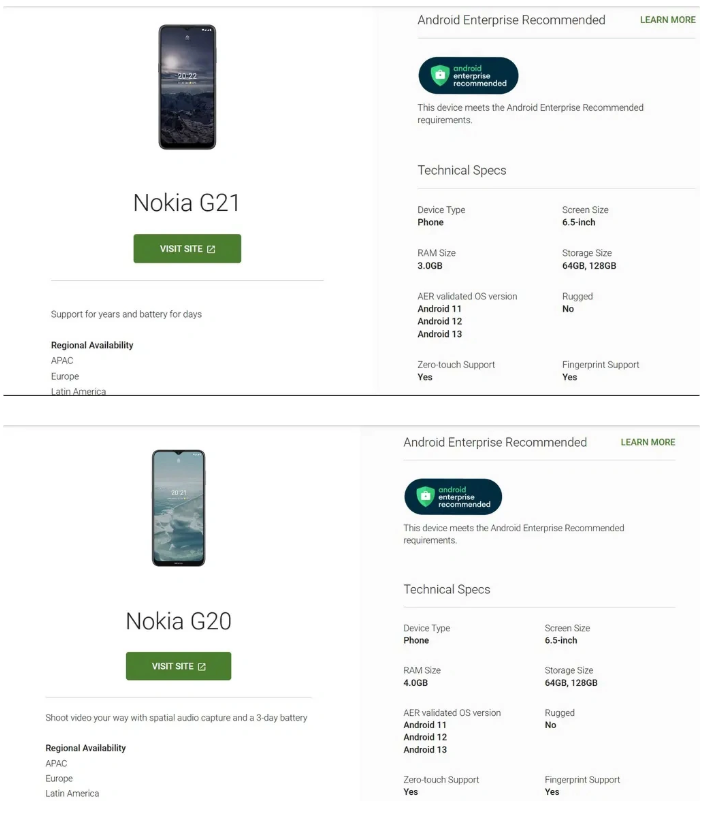Screen dimensions: 705x817
Task: Click the Android Enterprise Recommended heading for G20
Action: (x=495, y=442)
